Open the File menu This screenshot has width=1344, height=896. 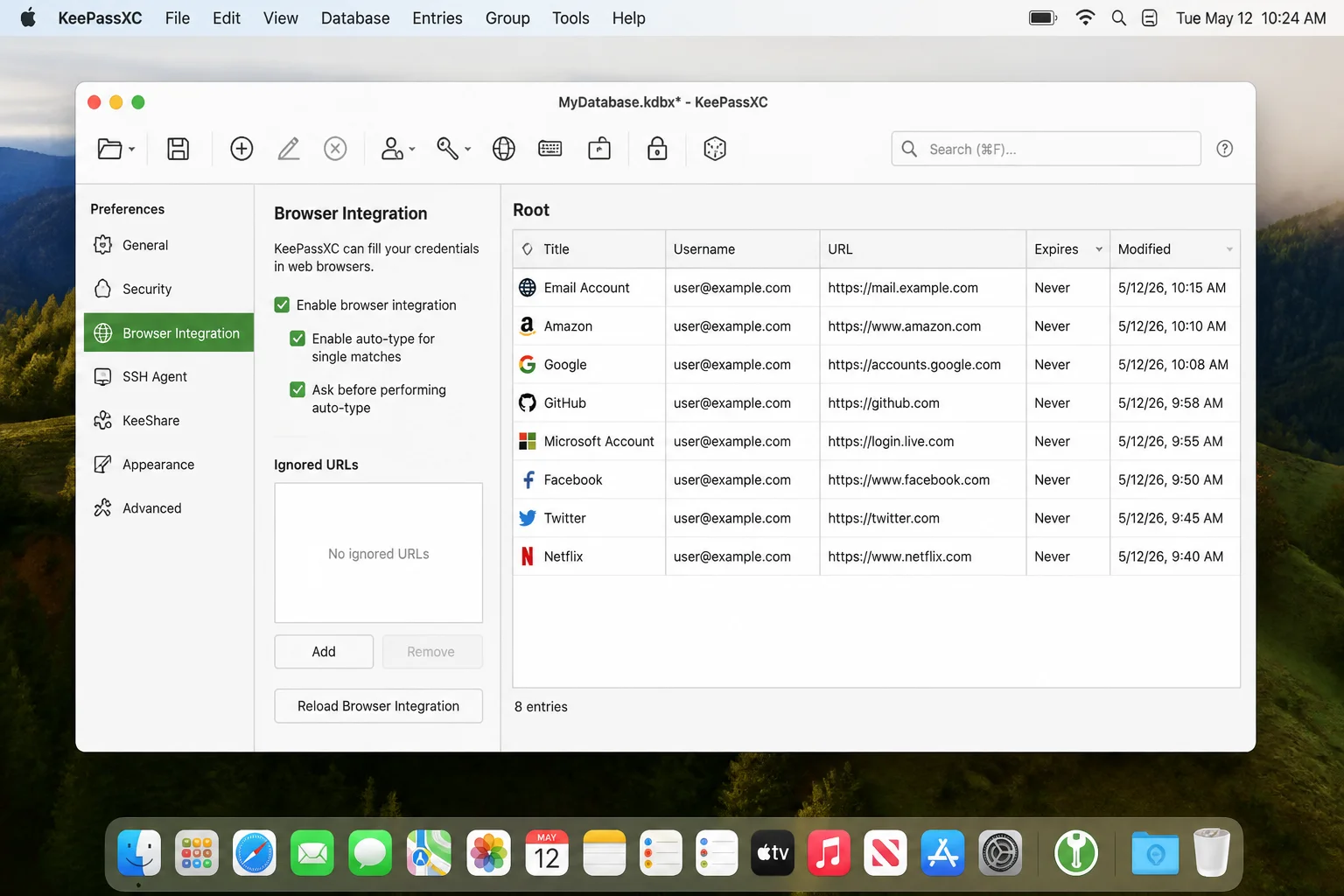click(178, 17)
